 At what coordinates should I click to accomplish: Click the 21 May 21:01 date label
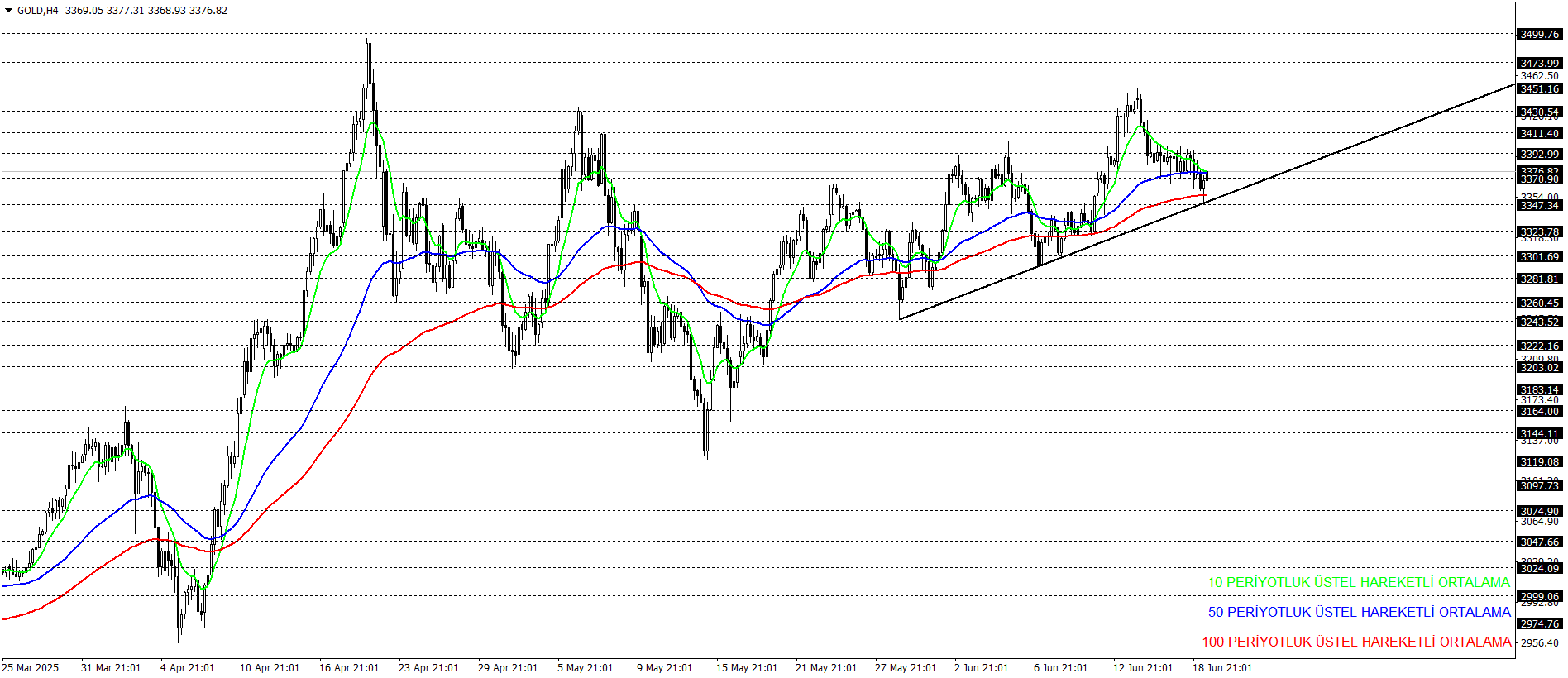coord(826,667)
